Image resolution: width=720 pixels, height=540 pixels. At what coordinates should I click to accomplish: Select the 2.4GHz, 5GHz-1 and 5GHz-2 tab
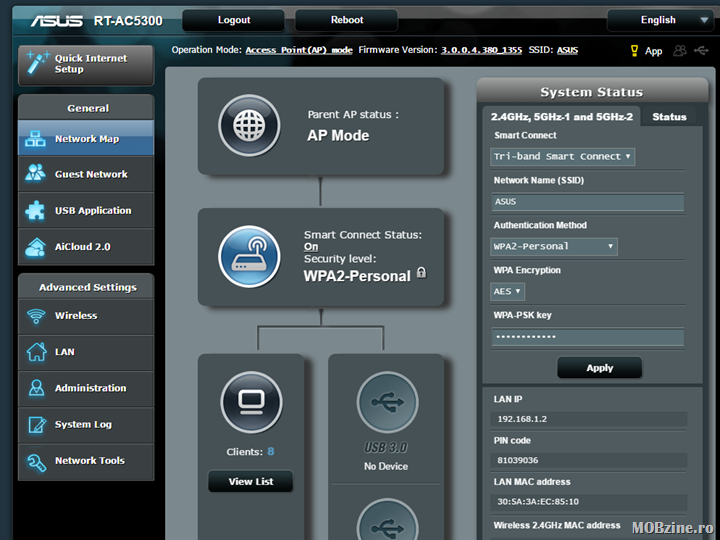click(562, 117)
